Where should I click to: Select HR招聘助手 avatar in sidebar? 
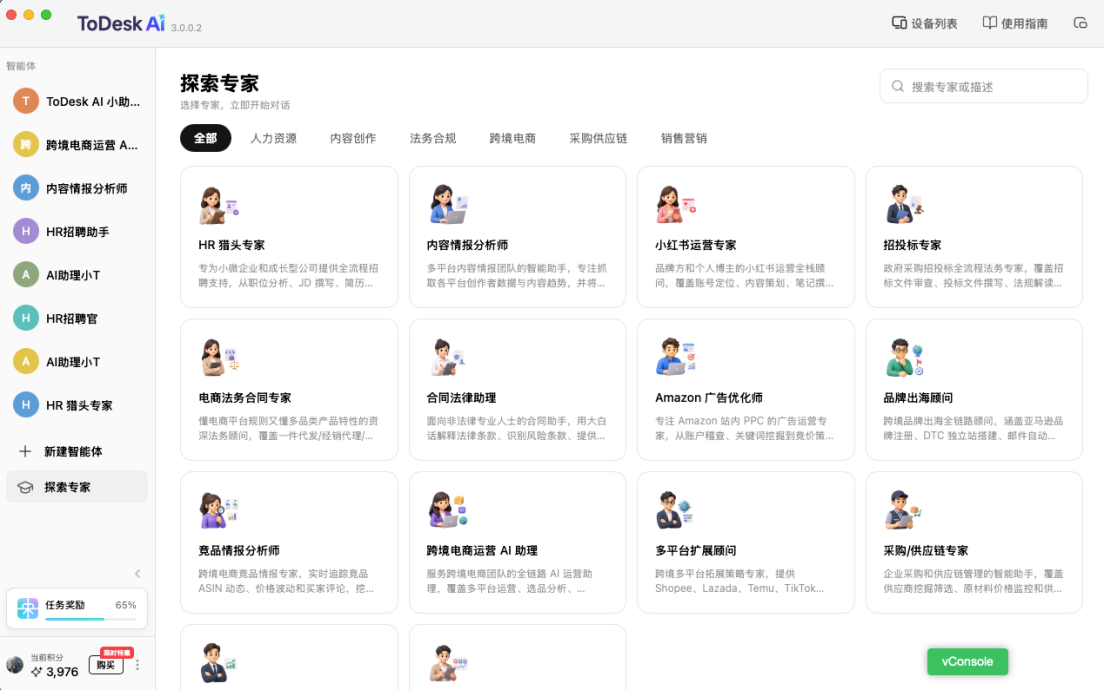26,232
